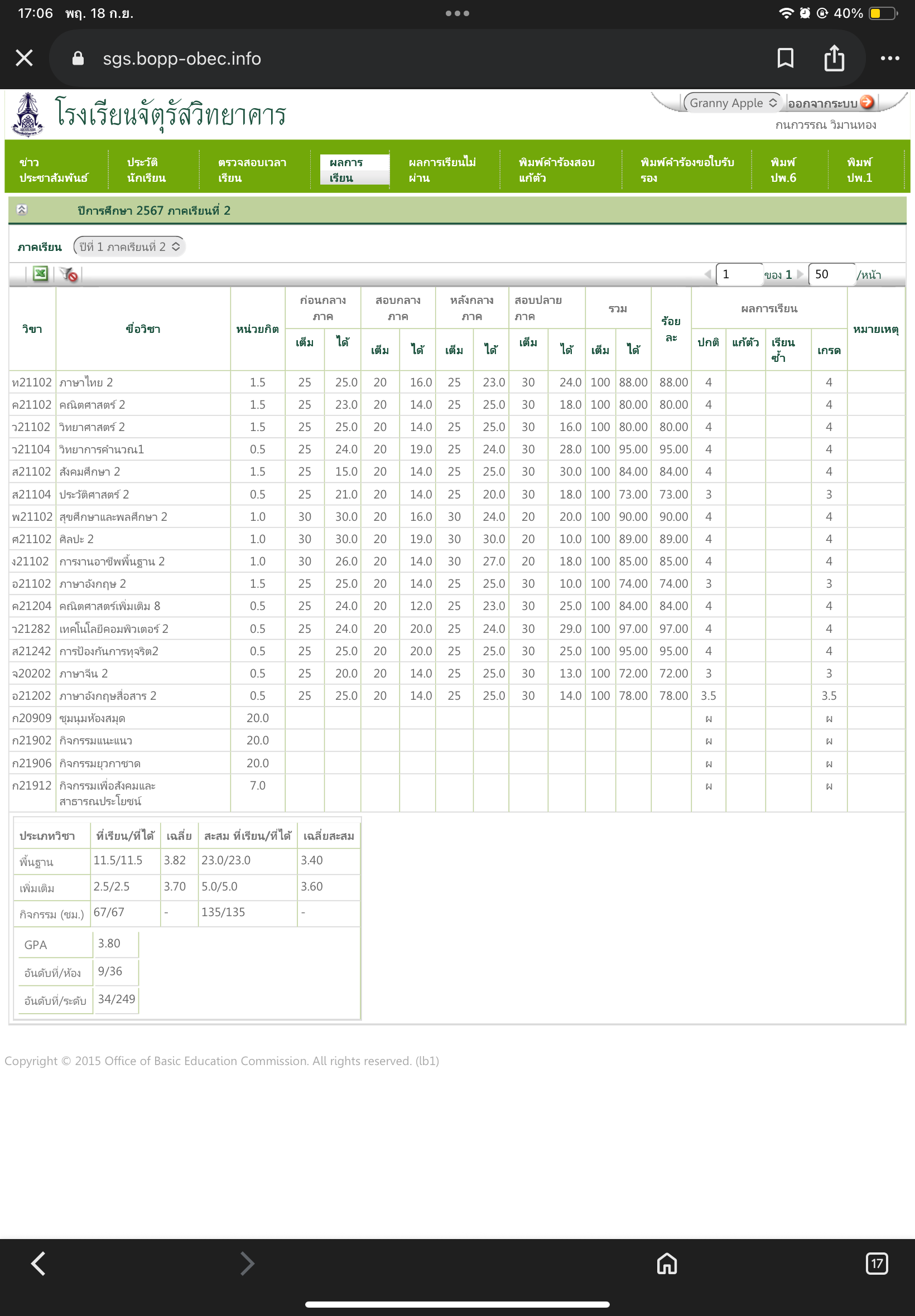Open the Granny Apple theme dropdown
Screen dimensions: 915x1316
click(731, 103)
